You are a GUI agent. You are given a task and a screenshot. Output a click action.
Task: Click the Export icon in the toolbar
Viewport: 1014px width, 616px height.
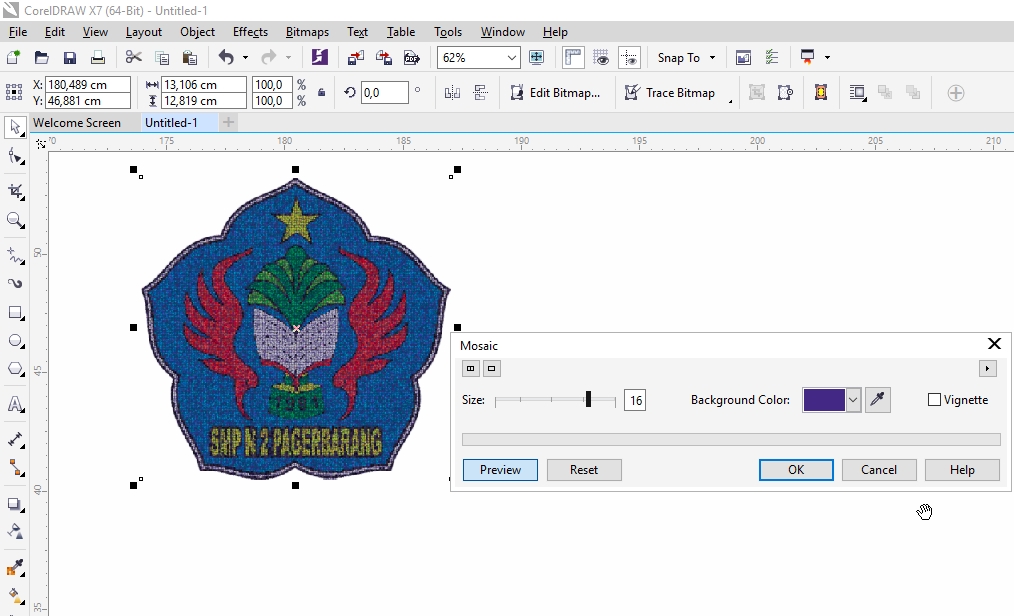click(384, 58)
